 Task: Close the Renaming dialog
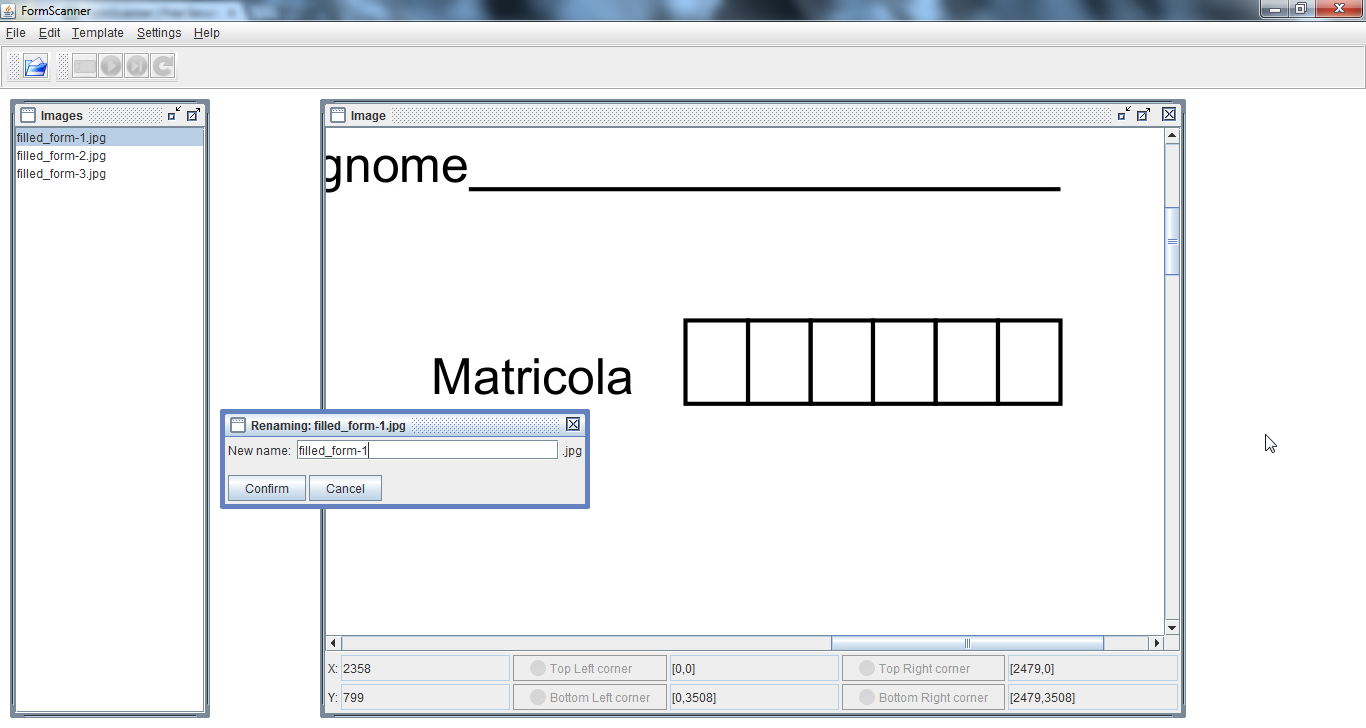(573, 425)
